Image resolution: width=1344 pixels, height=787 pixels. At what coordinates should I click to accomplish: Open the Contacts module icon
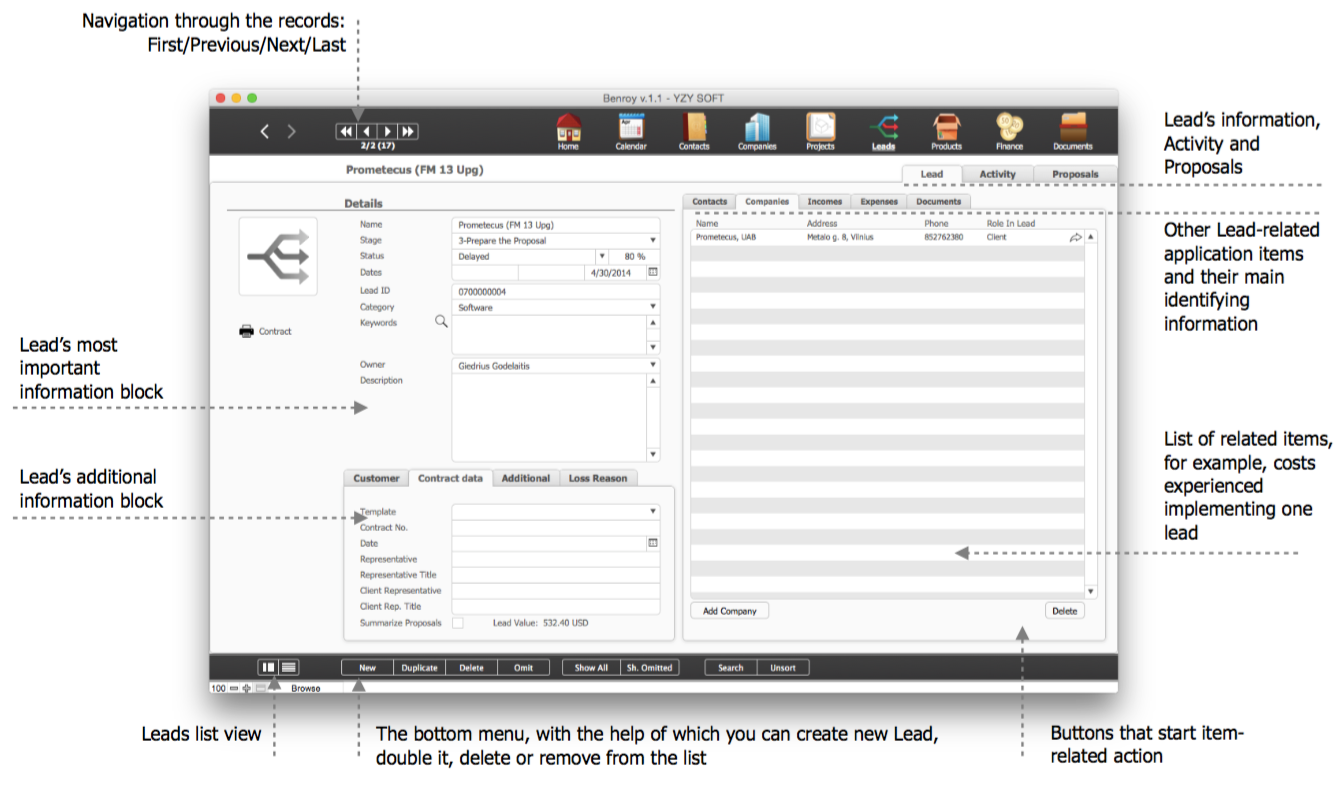tap(694, 128)
